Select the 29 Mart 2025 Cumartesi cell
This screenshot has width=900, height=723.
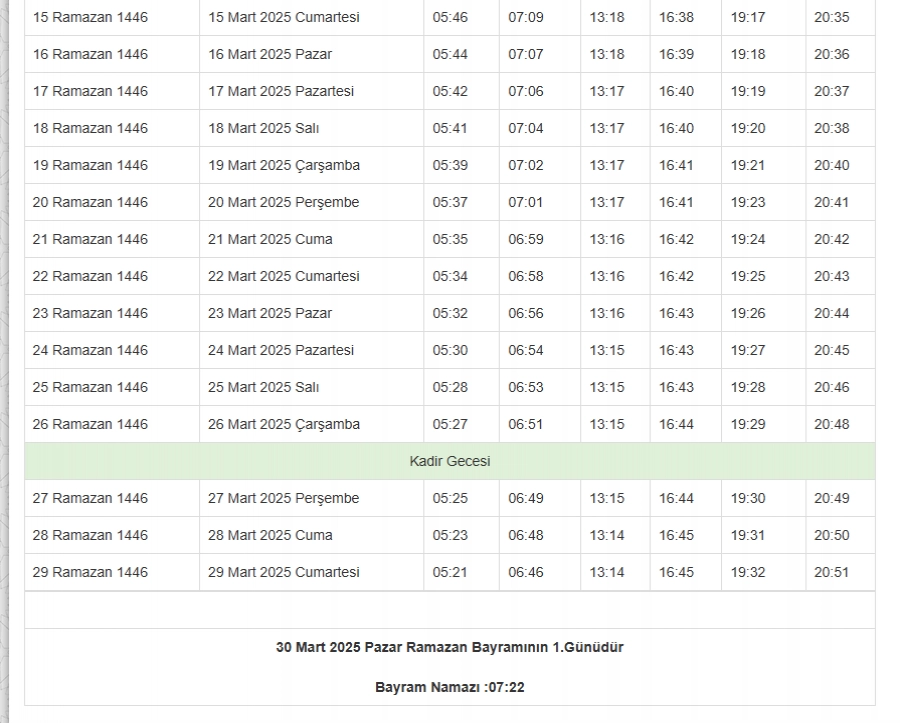[x=284, y=572]
